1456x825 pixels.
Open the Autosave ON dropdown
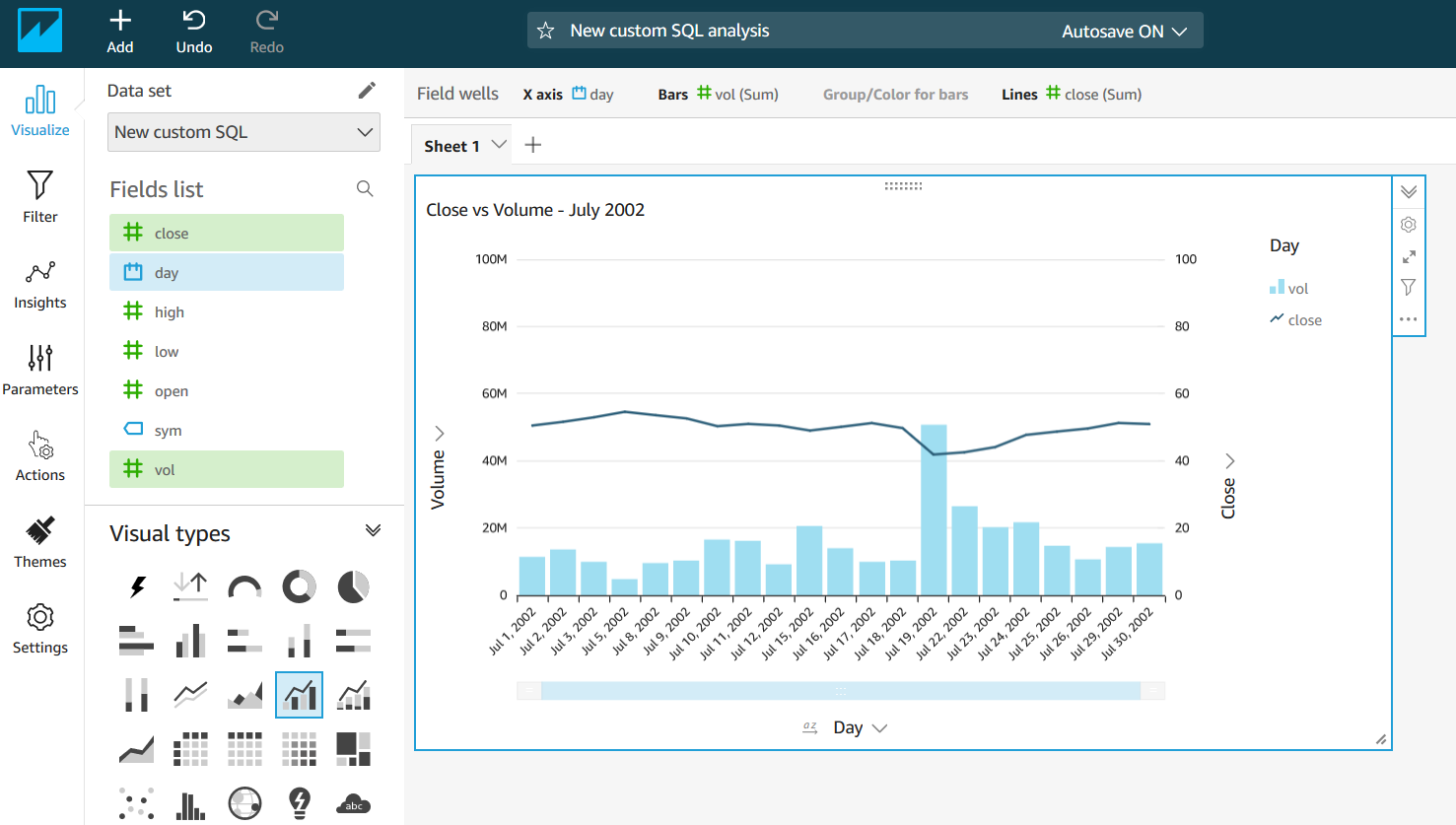(x=1124, y=32)
